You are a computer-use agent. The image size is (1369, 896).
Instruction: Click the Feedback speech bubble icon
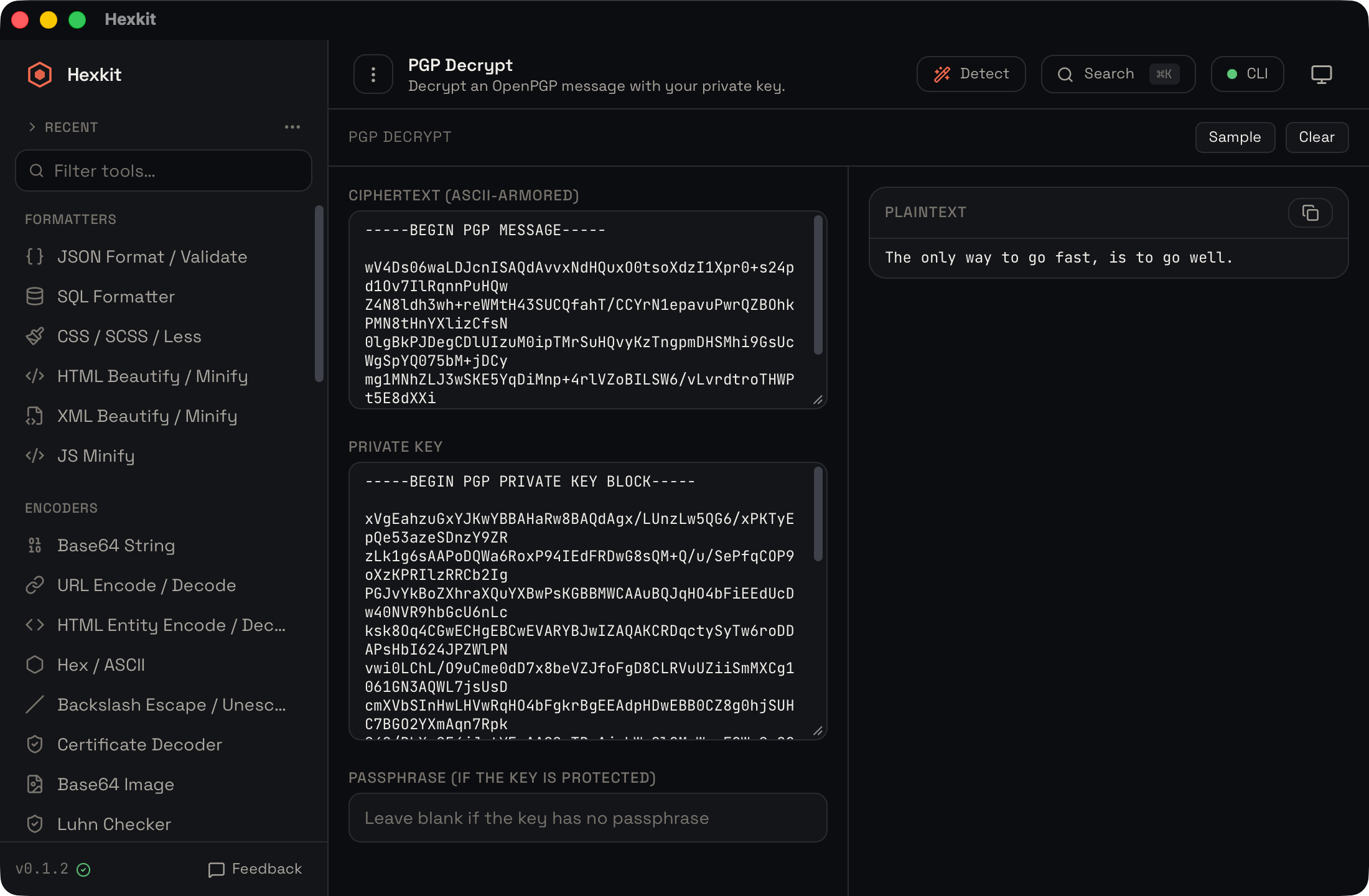click(216, 869)
